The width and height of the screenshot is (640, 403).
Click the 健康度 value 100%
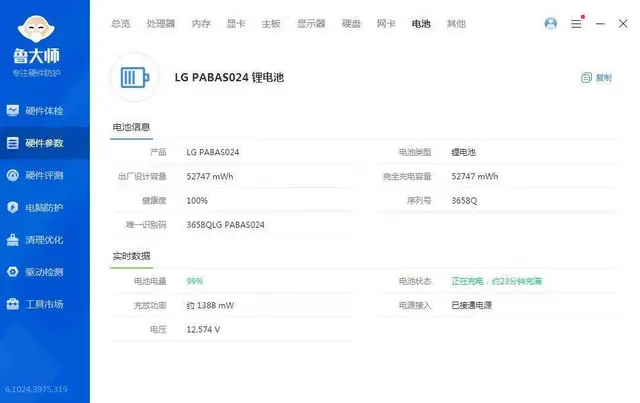197,200
